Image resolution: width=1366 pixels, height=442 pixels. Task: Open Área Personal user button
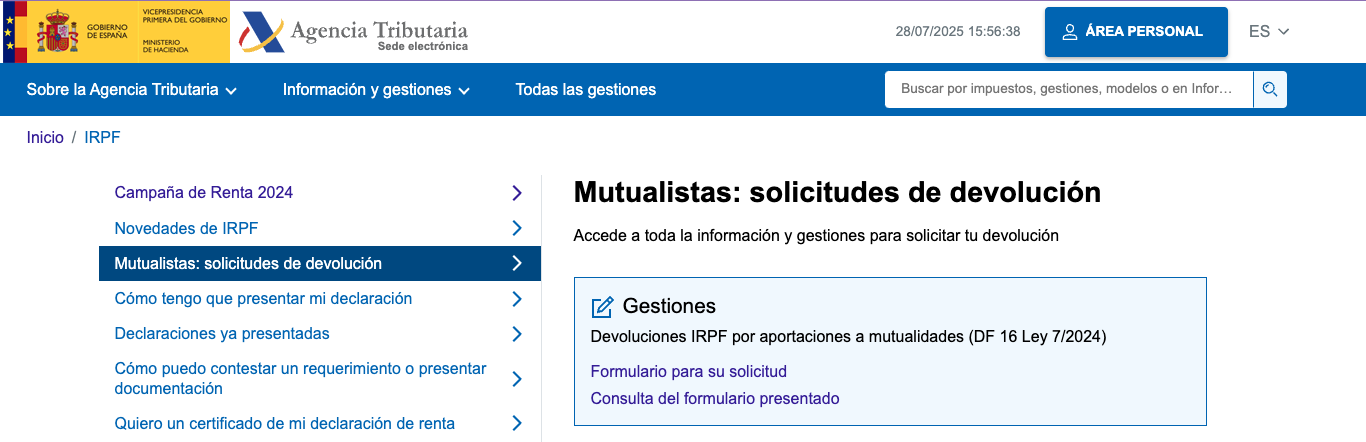point(1135,32)
